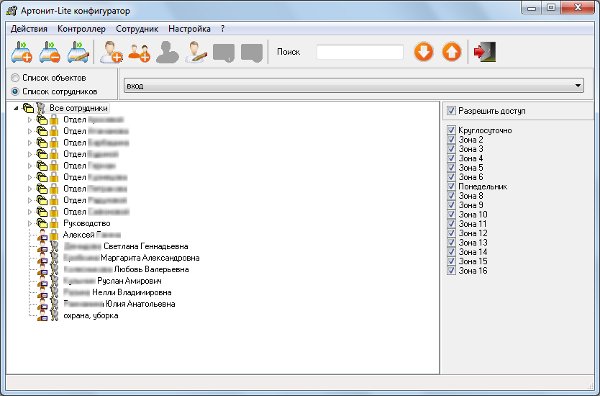This screenshot has height=396, width=600.
Task: Click the card icon beside охрана, уборка
Action: 43,317
